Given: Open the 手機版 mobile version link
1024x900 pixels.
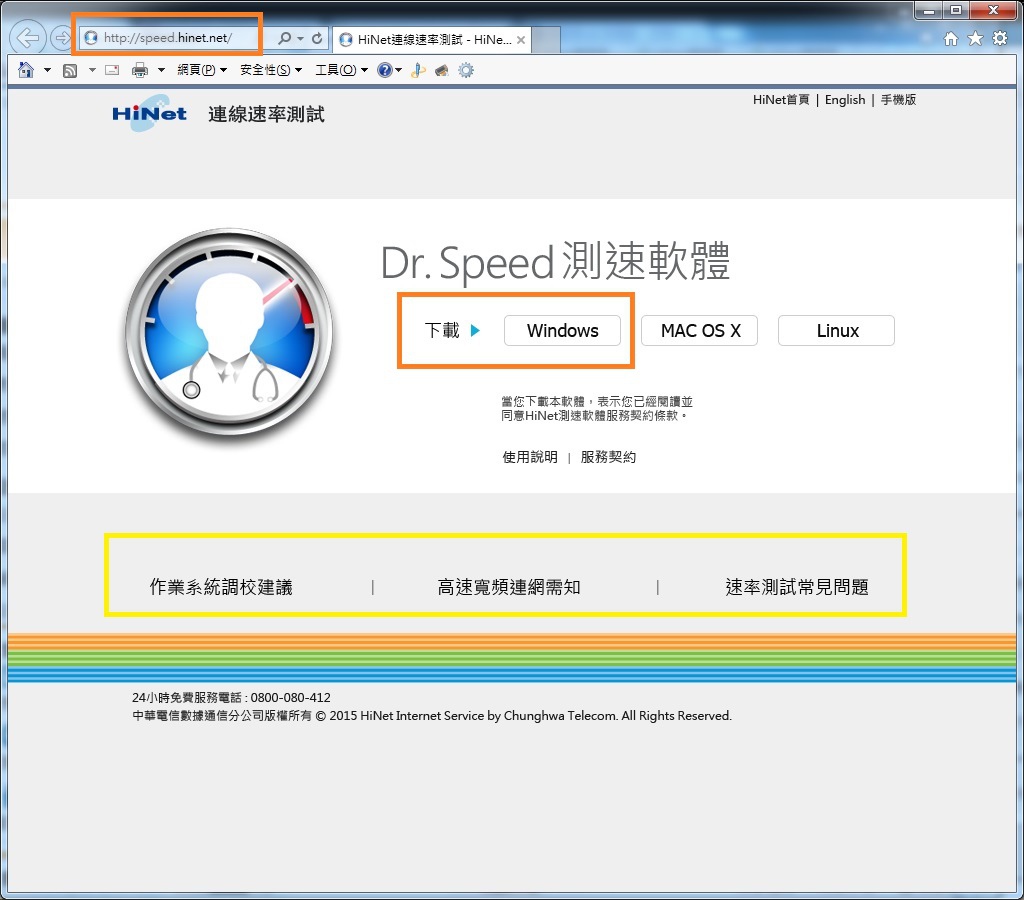Looking at the screenshot, I should tap(898, 100).
